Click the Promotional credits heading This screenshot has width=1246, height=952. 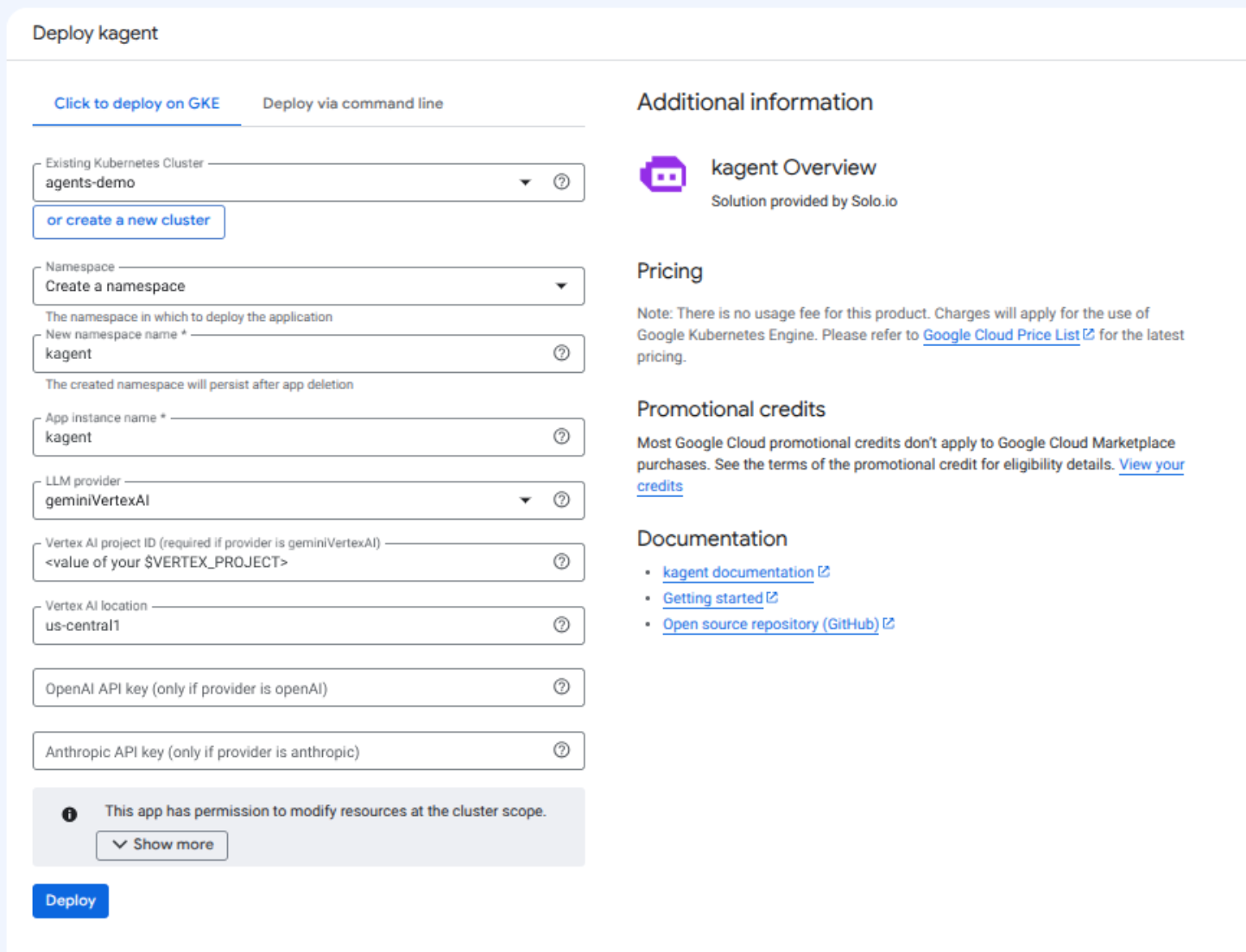click(x=731, y=409)
